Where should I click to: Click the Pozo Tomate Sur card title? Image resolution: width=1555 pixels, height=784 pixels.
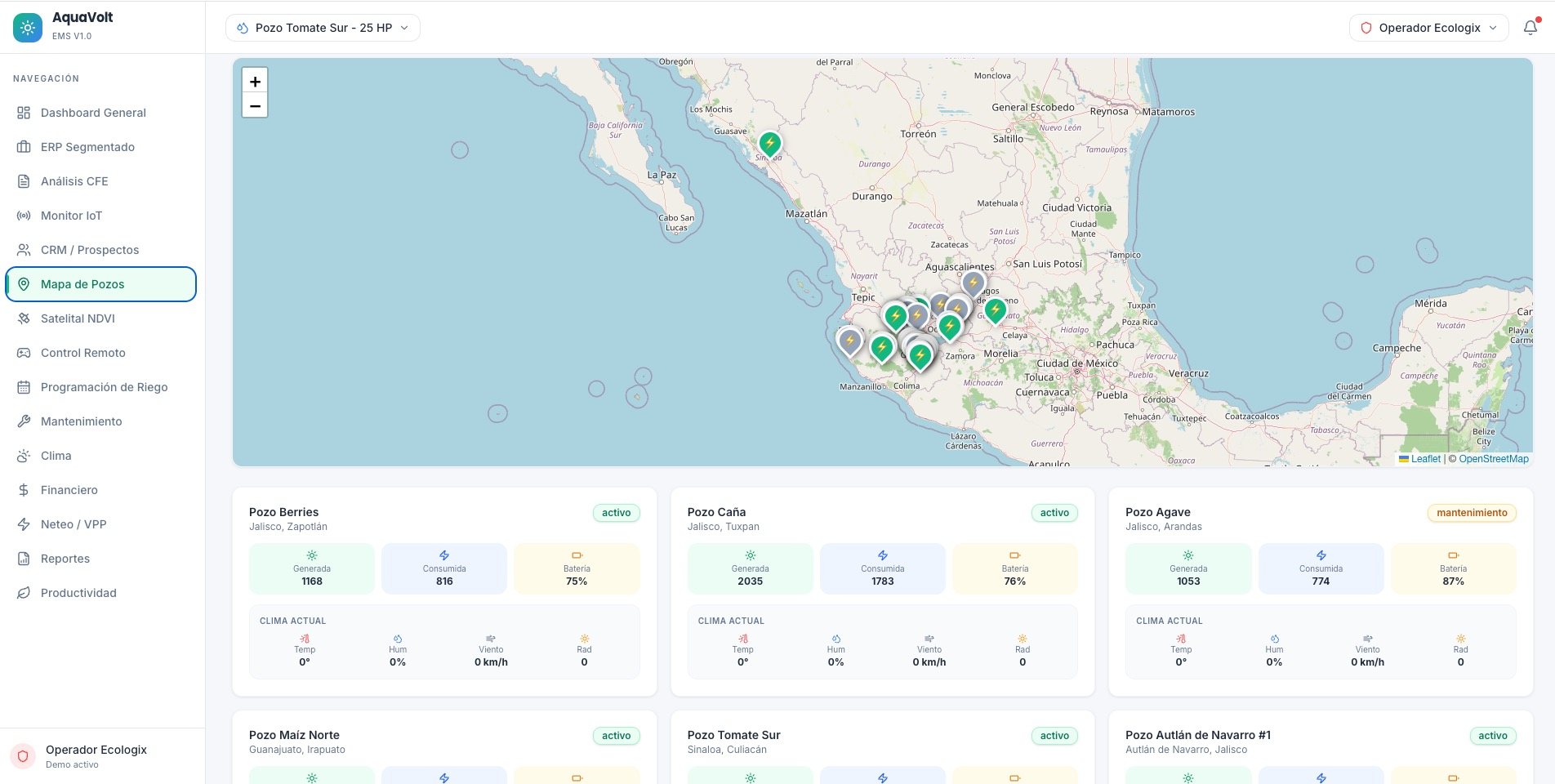point(734,735)
